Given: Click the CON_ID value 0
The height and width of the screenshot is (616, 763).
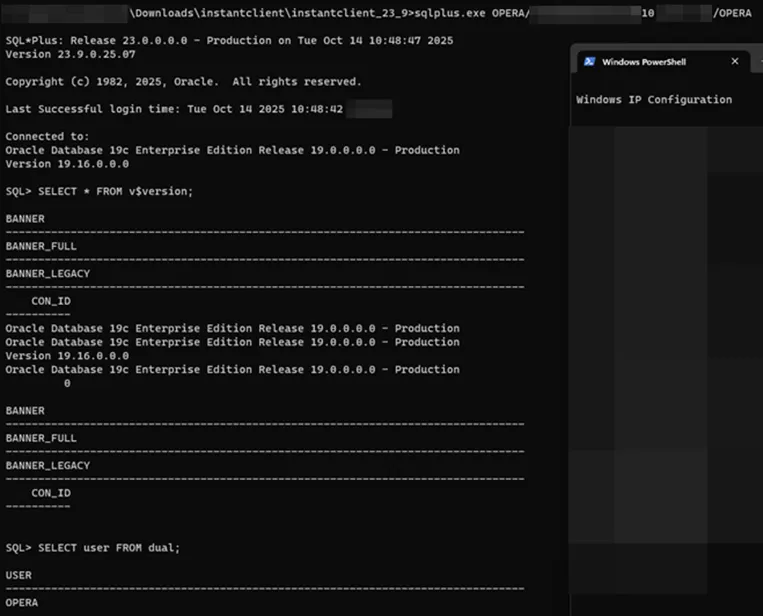Looking at the screenshot, I should click(x=67, y=383).
